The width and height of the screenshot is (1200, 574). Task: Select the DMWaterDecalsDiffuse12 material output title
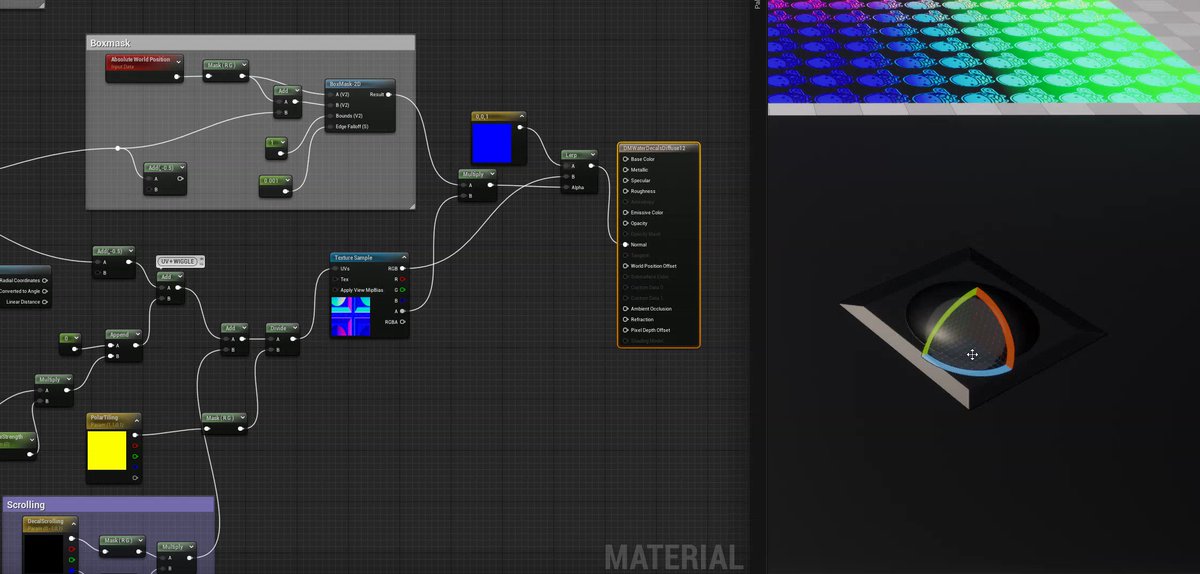pyautogui.click(x=652, y=148)
